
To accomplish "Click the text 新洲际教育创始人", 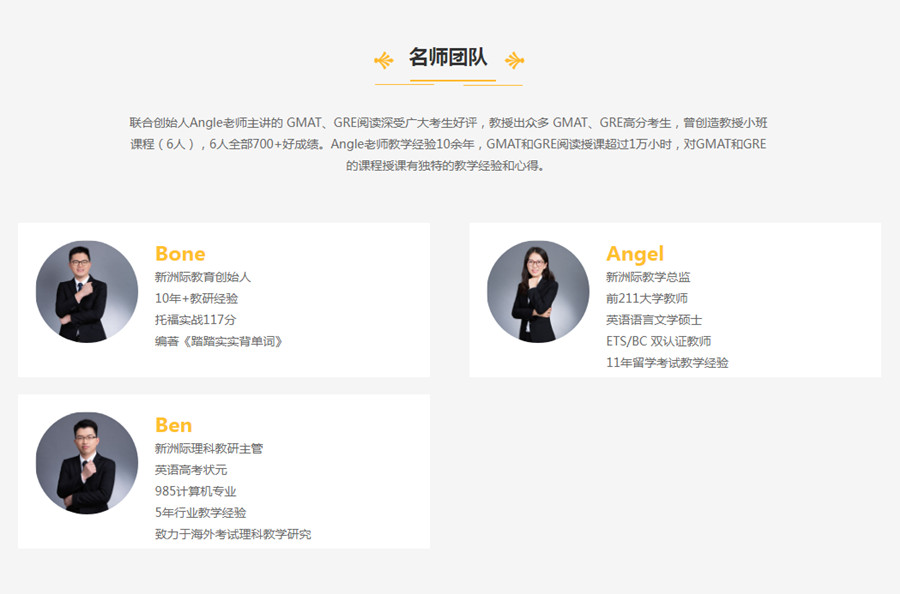I will (203, 277).
